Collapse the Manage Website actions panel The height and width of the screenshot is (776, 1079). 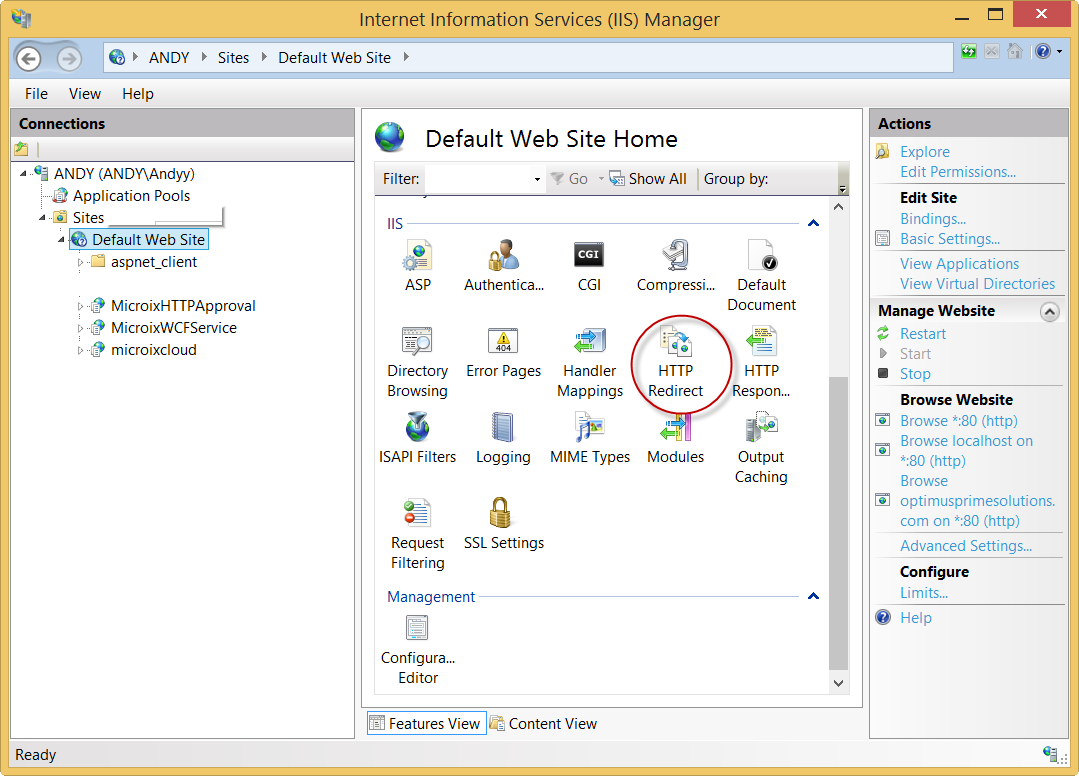[x=1049, y=312]
